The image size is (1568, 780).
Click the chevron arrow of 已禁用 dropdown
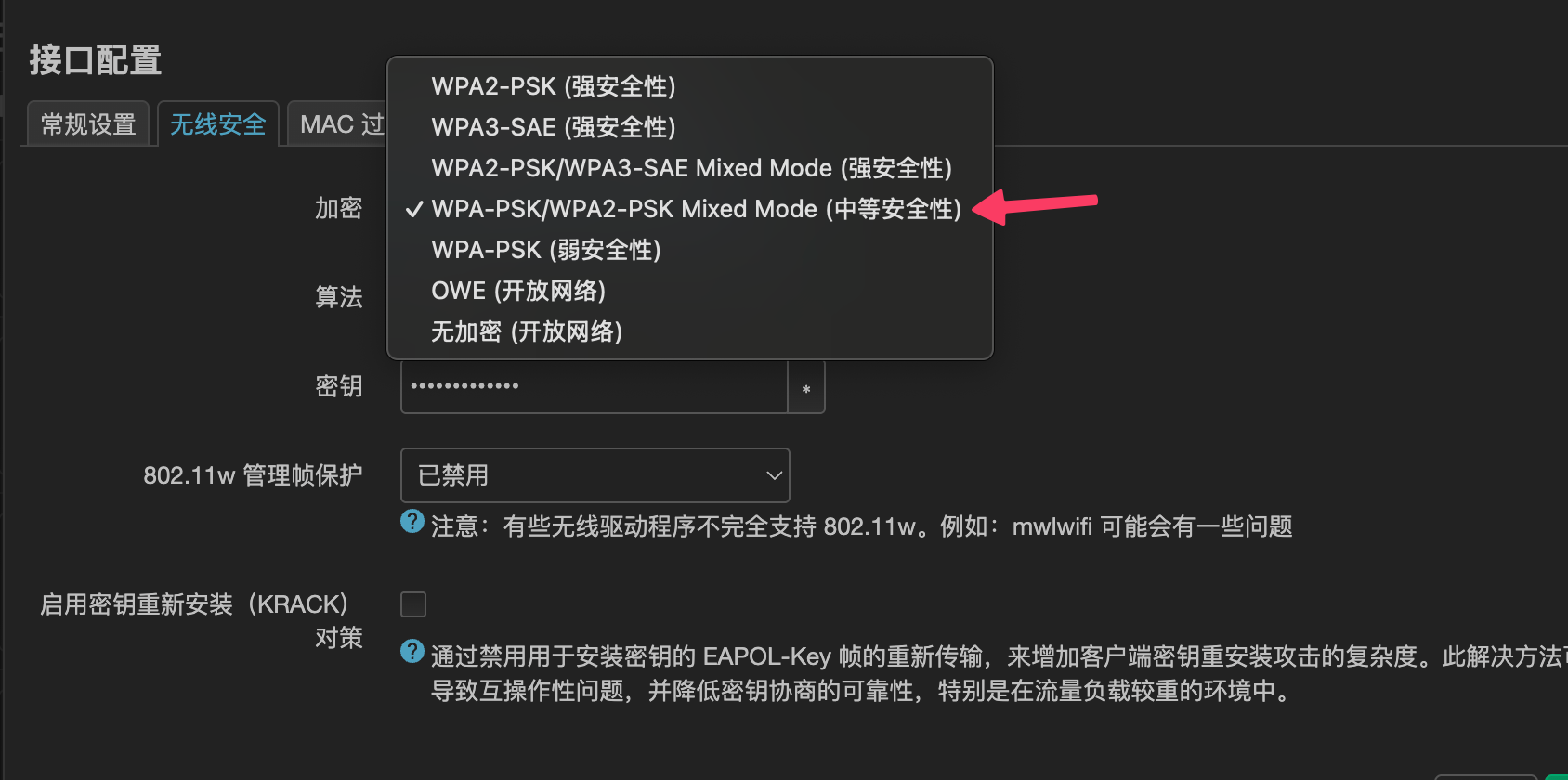(x=773, y=475)
